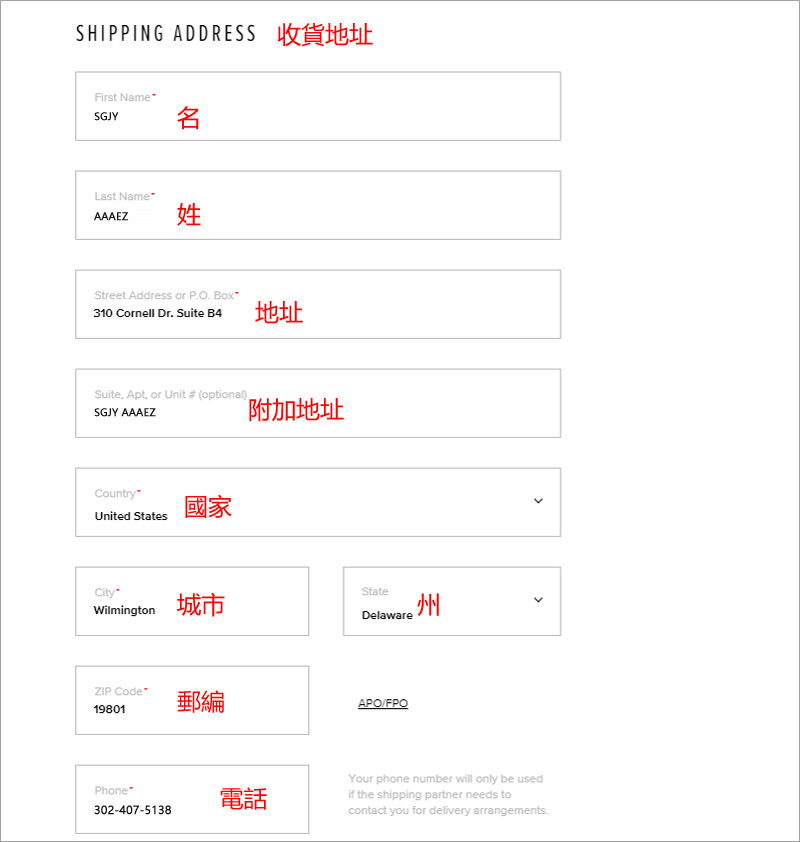
Task: Click the red 國家 annotation label
Action: click(x=208, y=507)
